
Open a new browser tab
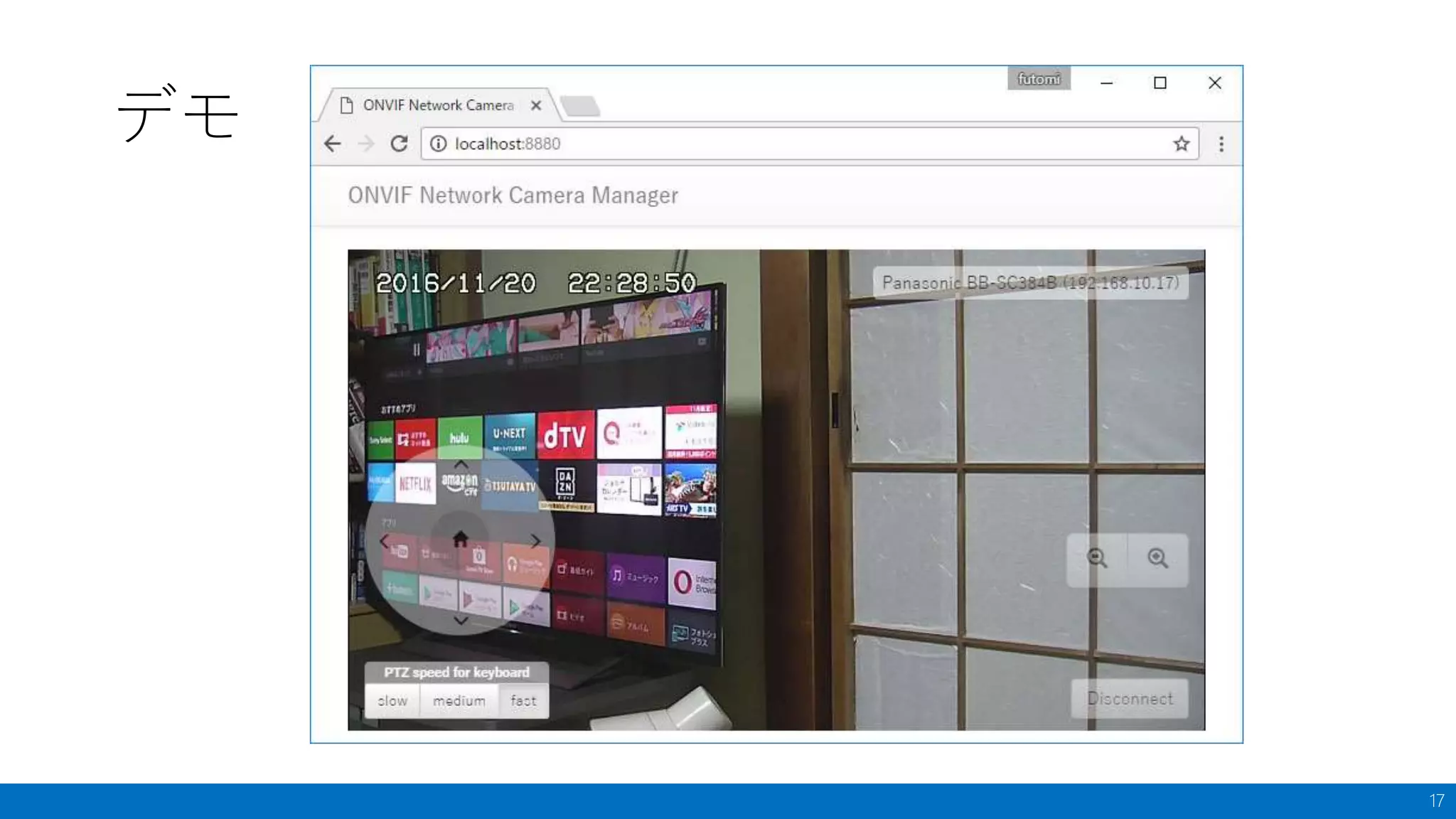tap(581, 106)
